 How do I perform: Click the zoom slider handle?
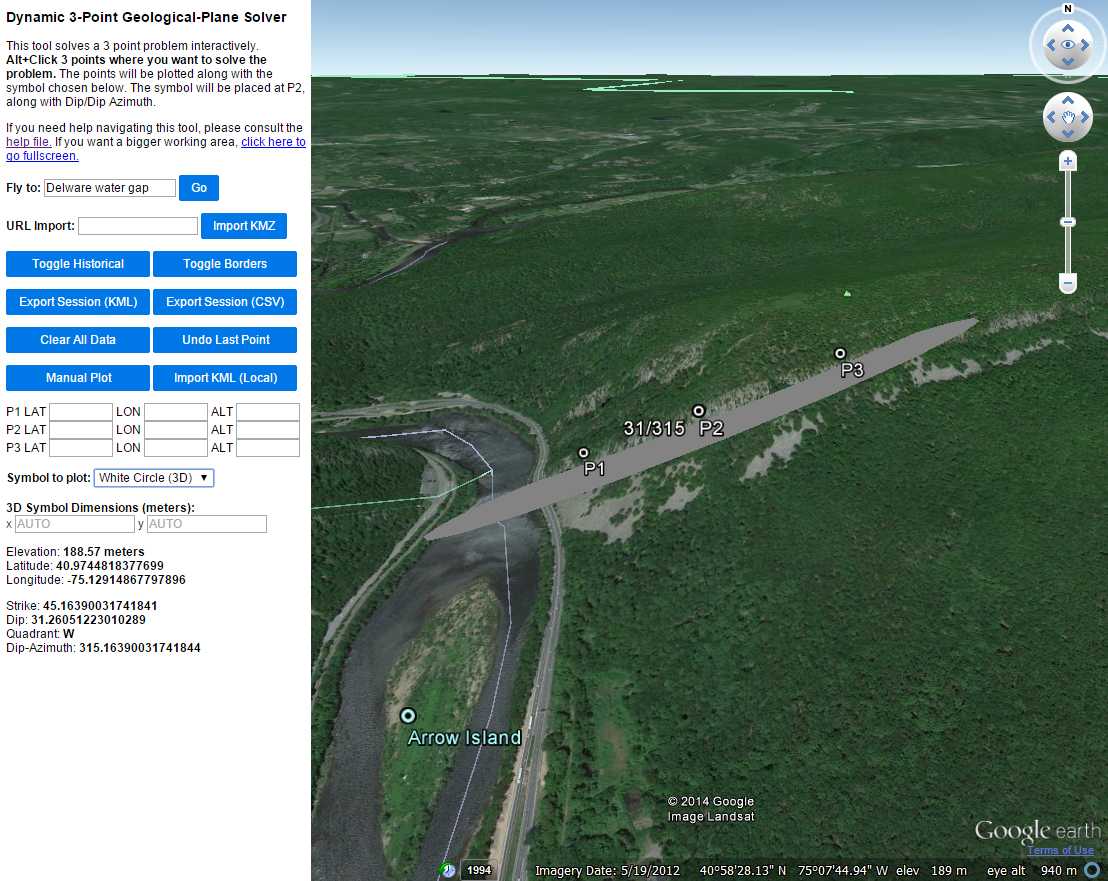pyautogui.click(x=1068, y=222)
